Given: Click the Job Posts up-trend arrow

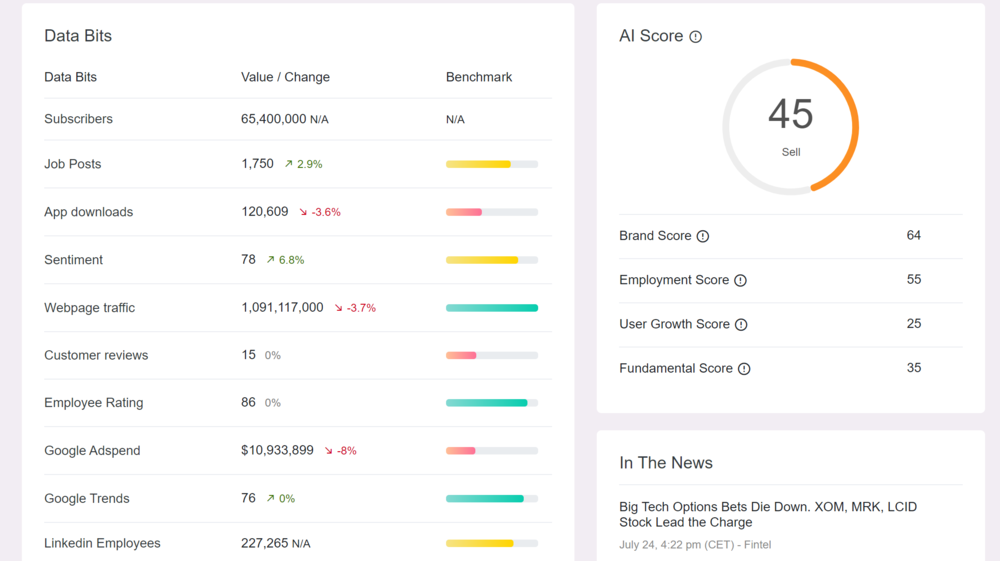Looking at the screenshot, I should (x=288, y=164).
